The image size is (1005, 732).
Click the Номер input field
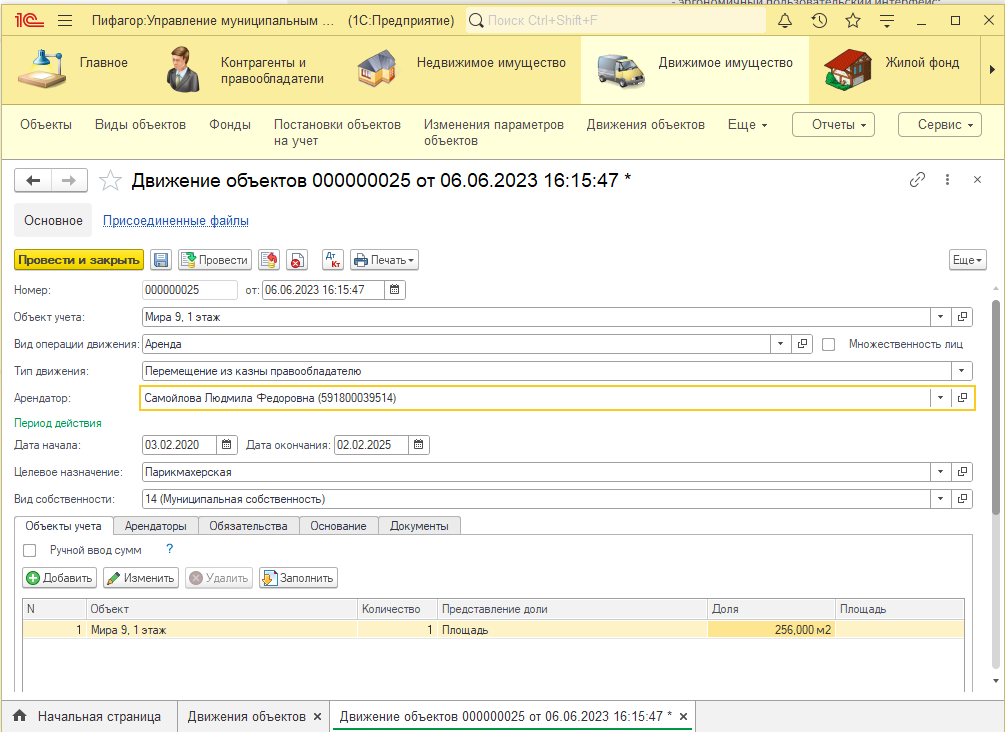pyautogui.click(x=190, y=290)
